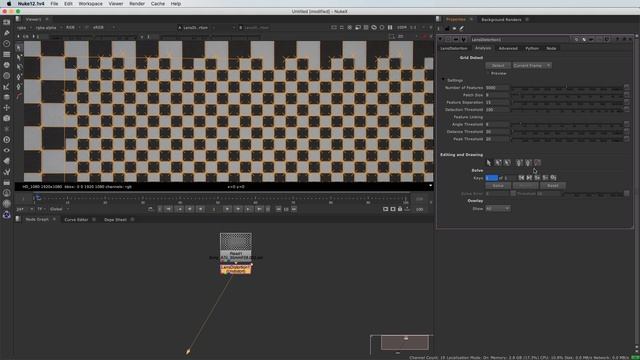Click the Draw nodes icon in left toolbar

click(x=7, y=33)
